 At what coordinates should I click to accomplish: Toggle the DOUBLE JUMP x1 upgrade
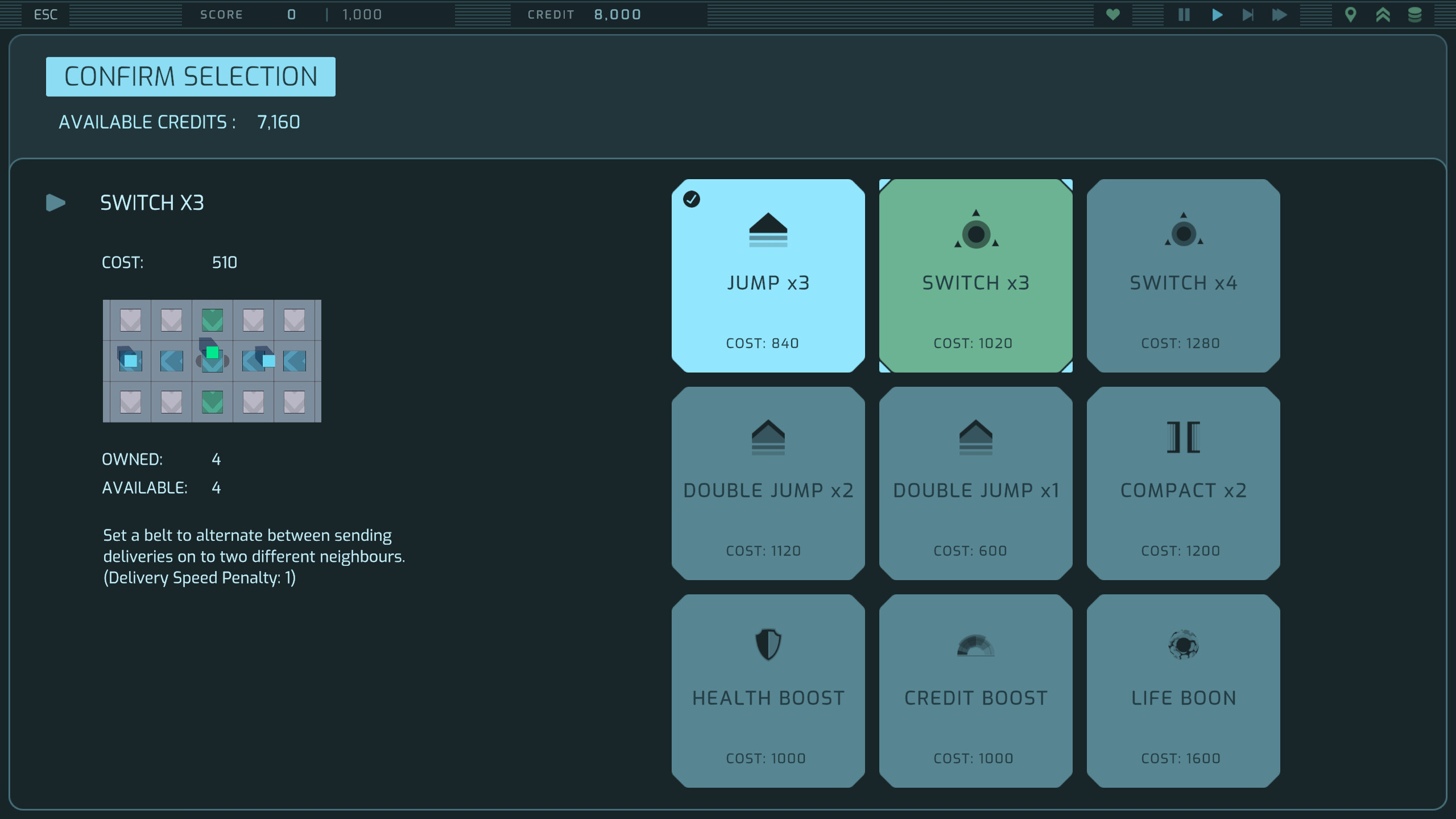click(975, 483)
